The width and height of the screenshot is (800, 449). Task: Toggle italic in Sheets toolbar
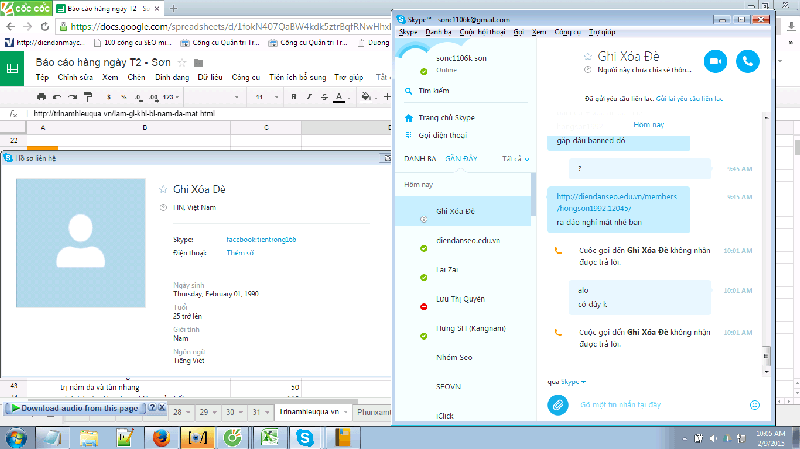click(x=309, y=96)
